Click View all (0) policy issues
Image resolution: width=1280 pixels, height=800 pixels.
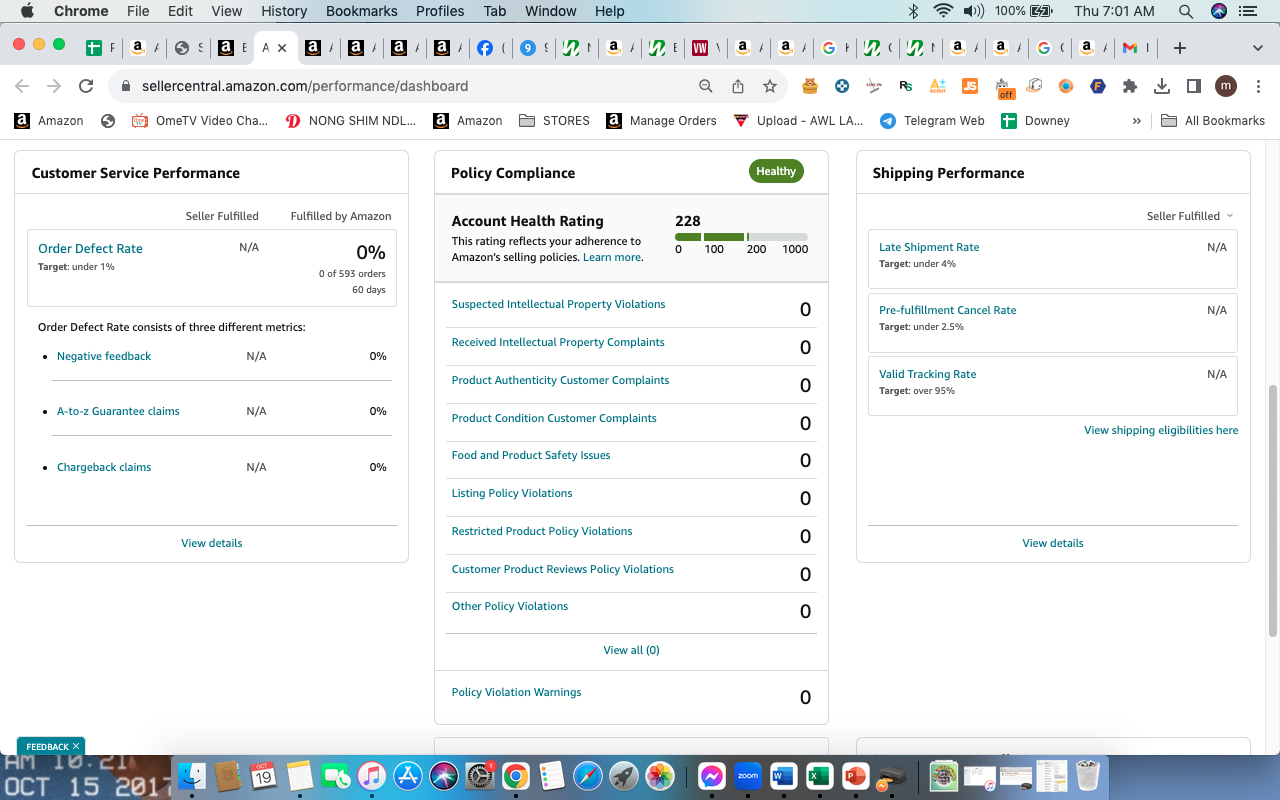click(631, 650)
